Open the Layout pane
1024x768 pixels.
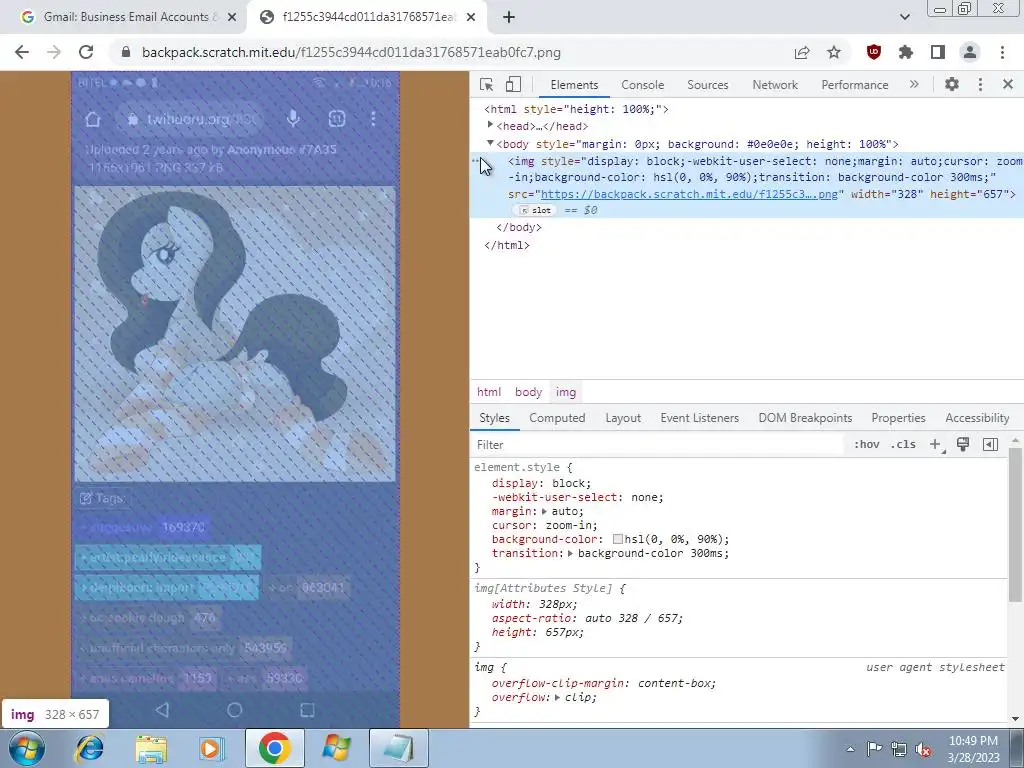(x=622, y=418)
